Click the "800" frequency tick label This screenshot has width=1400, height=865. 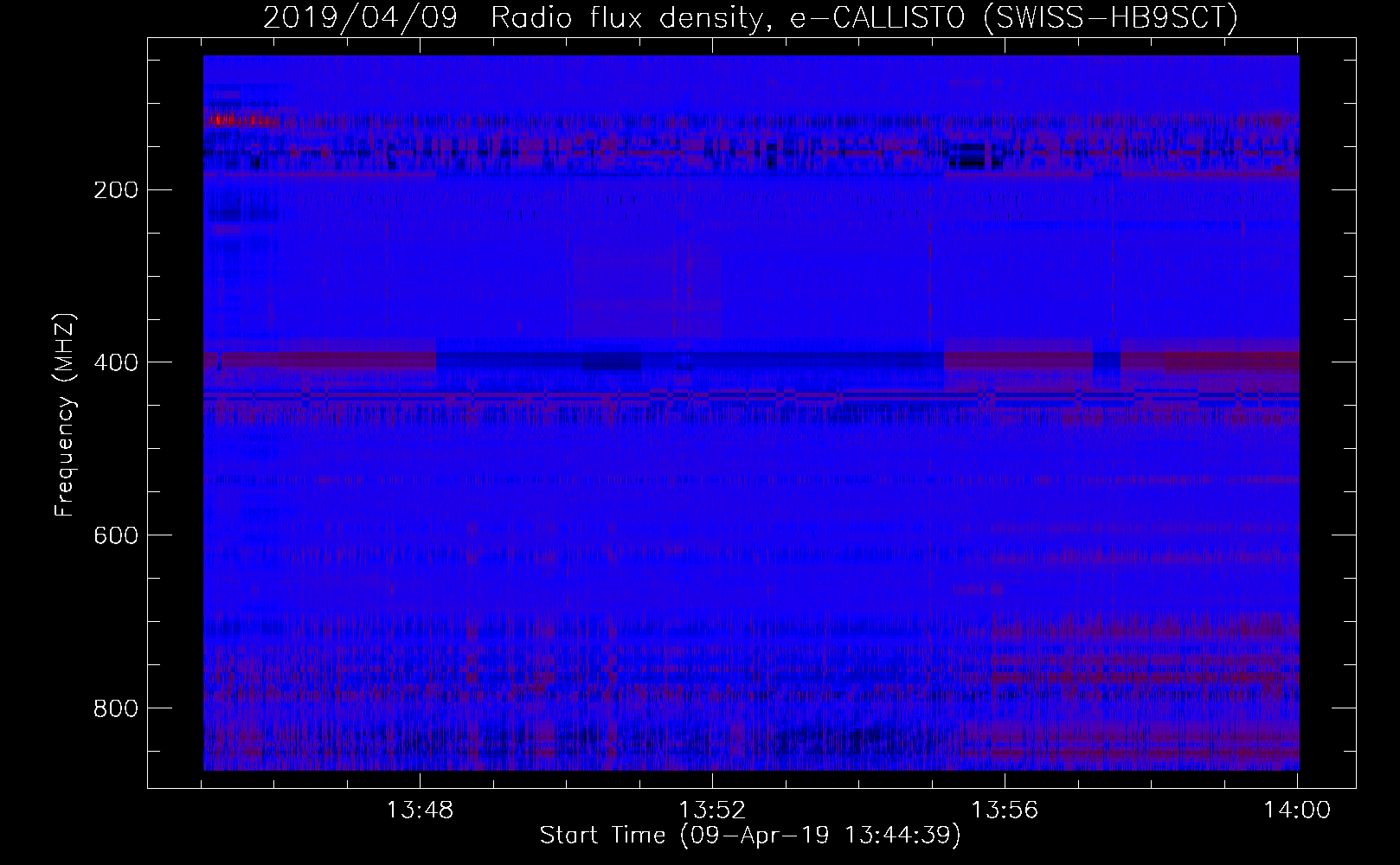coord(114,708)
